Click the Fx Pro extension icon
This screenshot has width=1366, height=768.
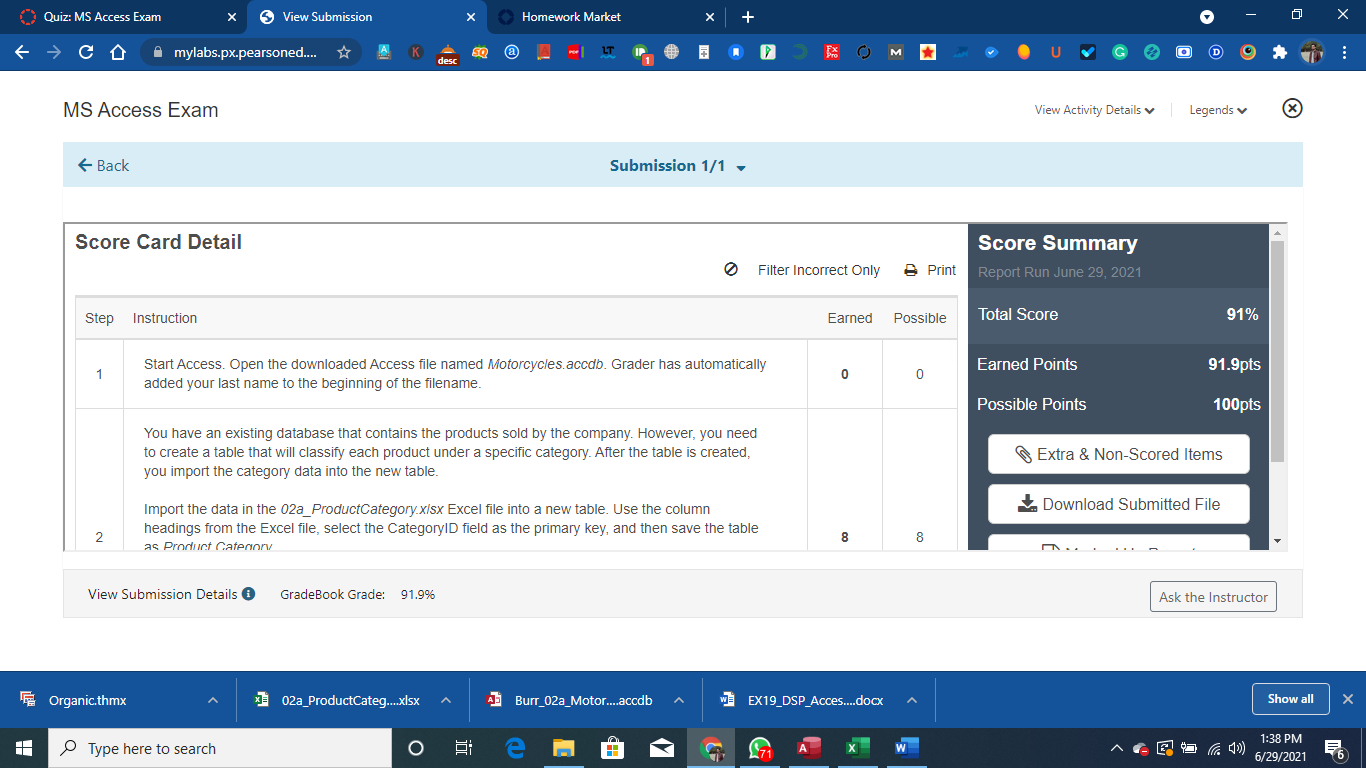pyautogui.click(x=831, y=52)
